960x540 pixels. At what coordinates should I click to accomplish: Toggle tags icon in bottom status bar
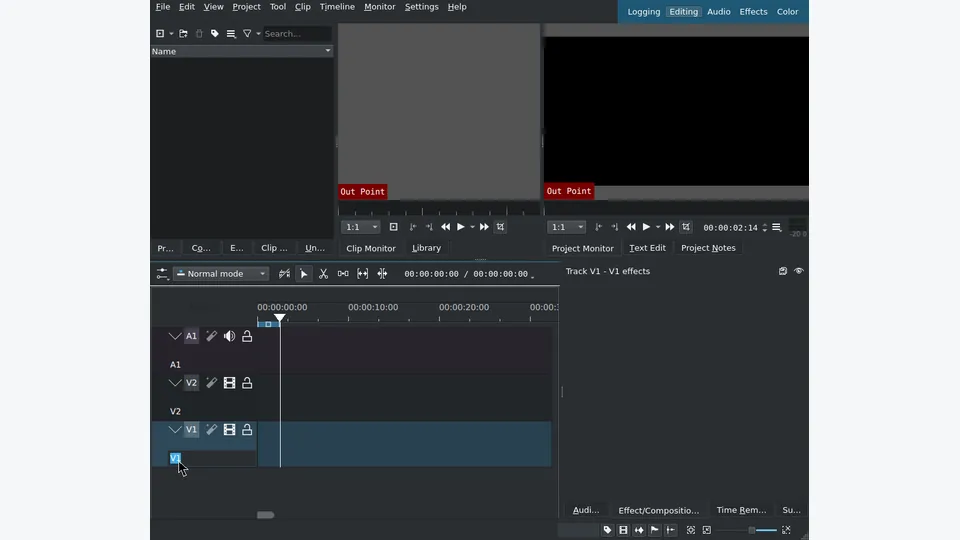pos(607,530)
